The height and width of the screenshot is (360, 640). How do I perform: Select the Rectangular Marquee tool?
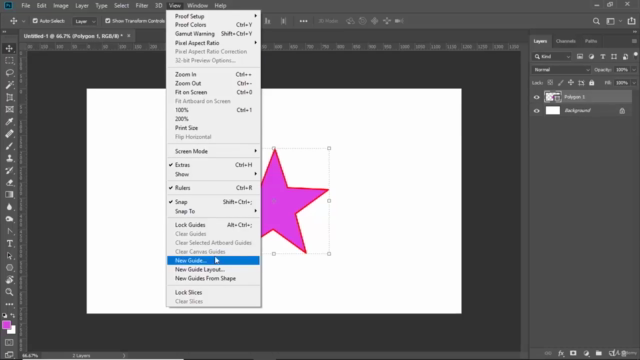[x=9, y=61]
